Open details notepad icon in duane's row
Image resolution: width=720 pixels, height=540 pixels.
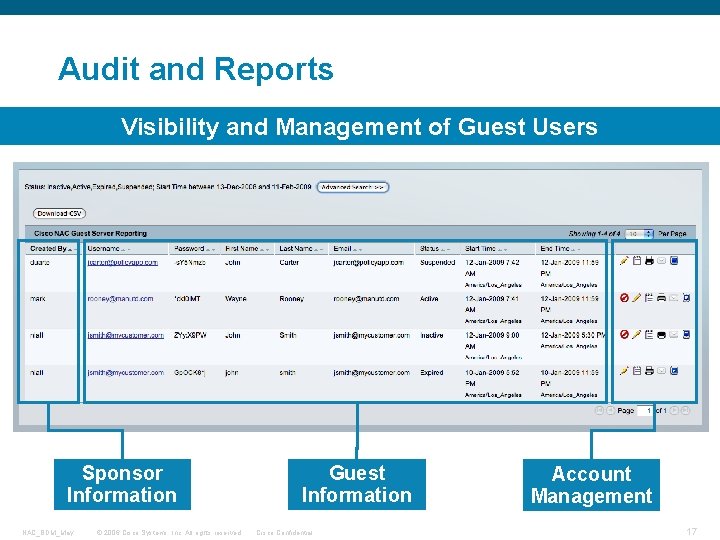(x=636, y=261)
